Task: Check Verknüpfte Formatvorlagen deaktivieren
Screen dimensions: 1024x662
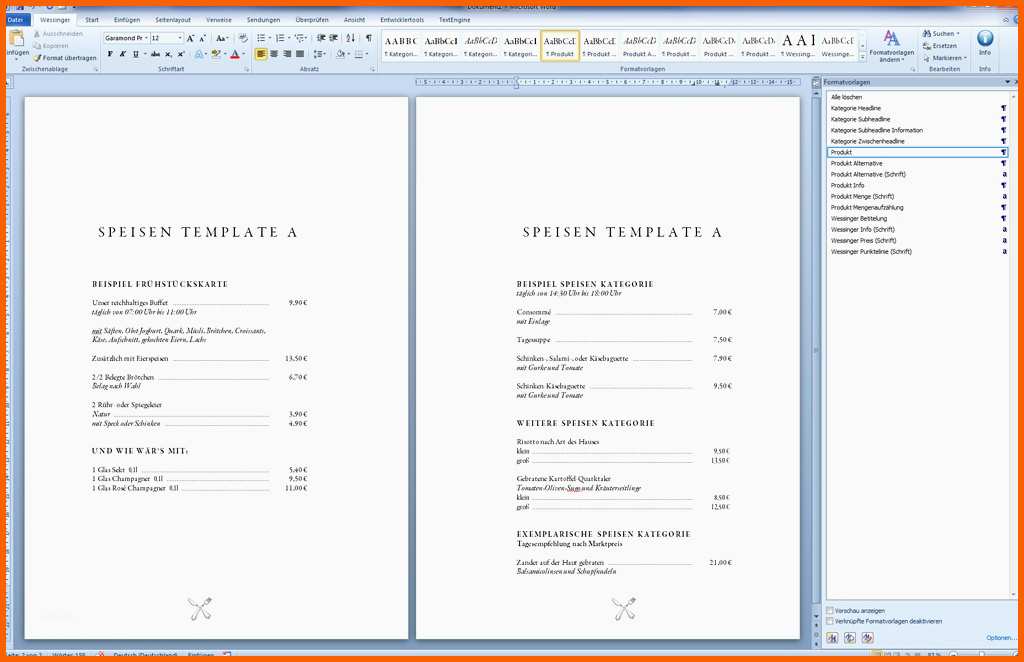Action: click(830, 621)
